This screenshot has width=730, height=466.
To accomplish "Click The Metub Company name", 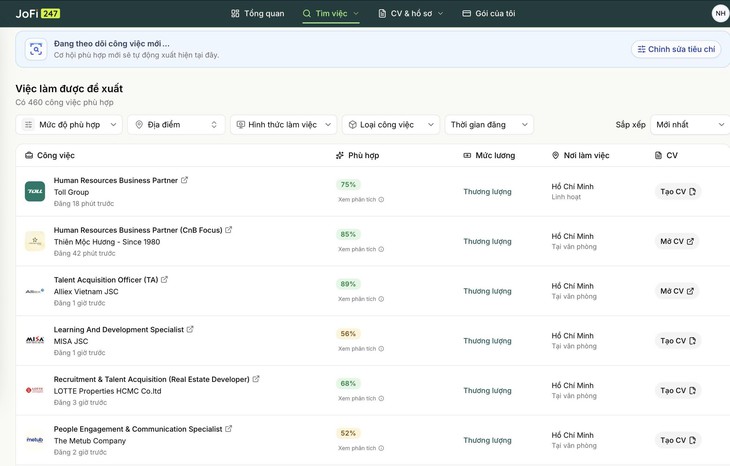I will (x=90, y=441).
